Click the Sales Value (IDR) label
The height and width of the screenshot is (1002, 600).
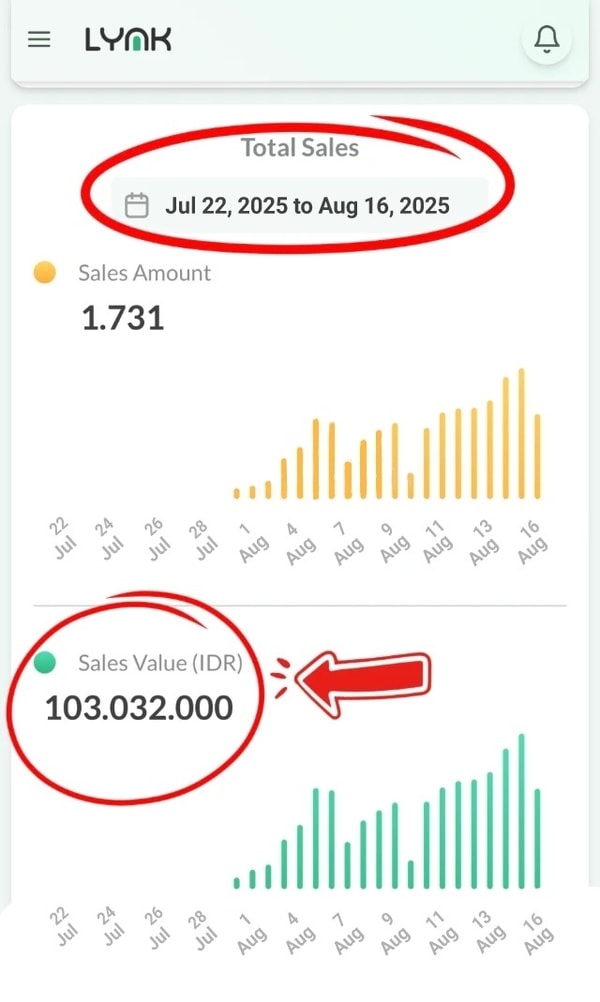[160, 663]
